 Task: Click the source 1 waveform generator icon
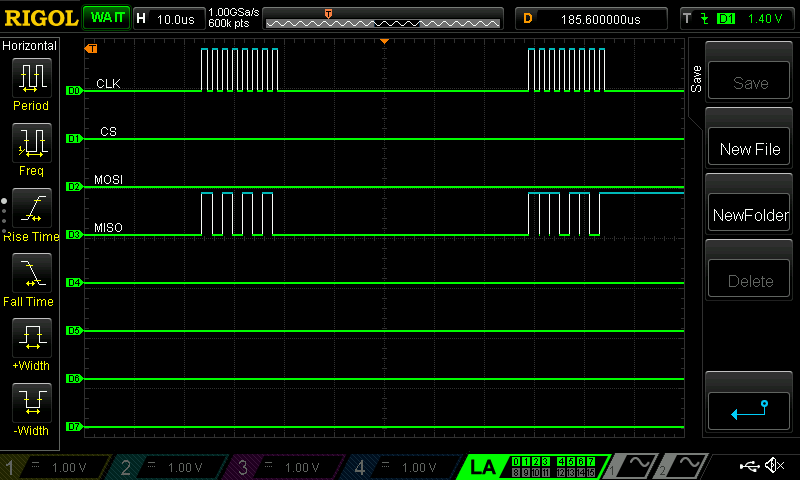630,466
